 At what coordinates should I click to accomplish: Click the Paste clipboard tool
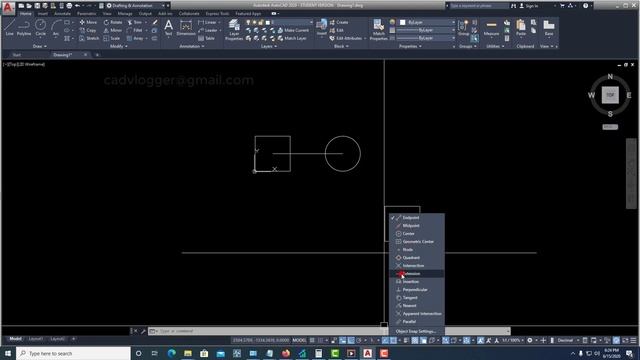pyautogui.click(x=521, y=28)
